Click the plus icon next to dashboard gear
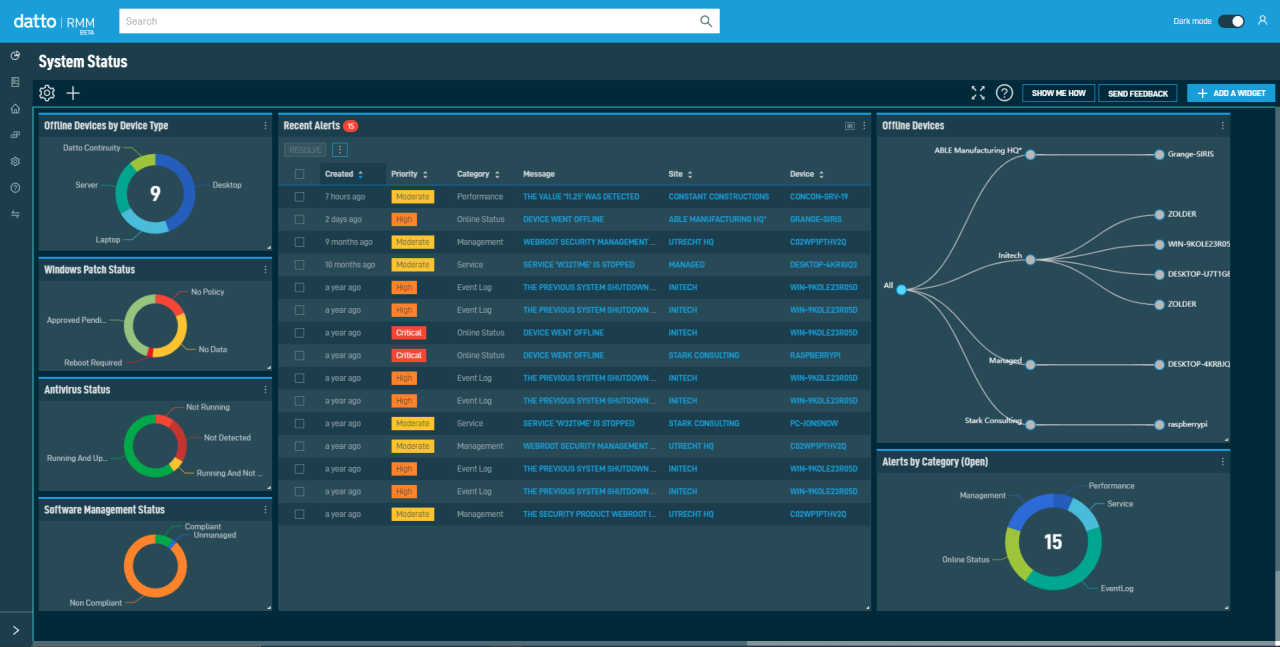Screen dimensions: 1280x647 [73, 93]
